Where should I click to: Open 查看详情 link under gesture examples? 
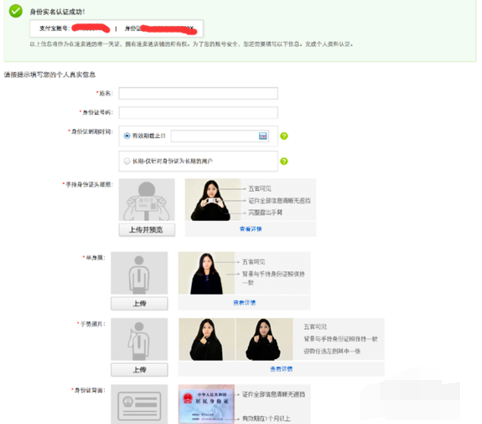[x=281, y=369]
